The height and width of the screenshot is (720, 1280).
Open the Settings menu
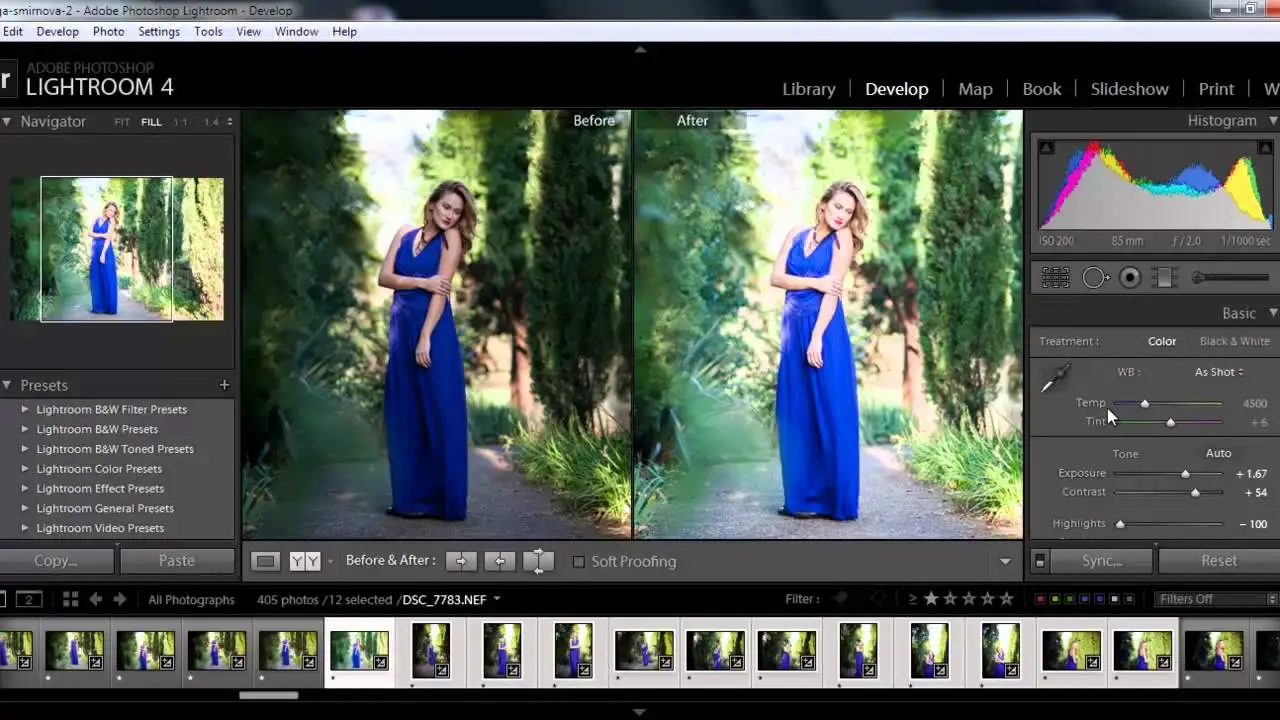pos(159,31)
